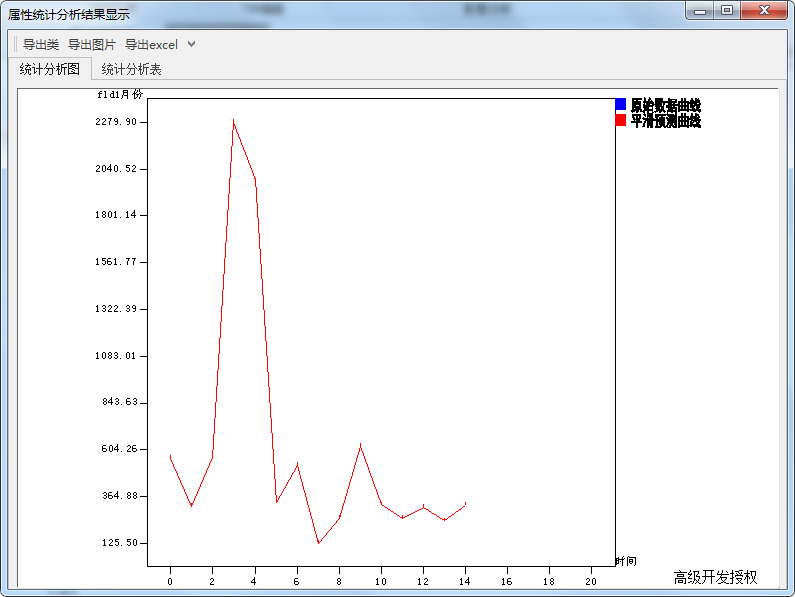Open the 统计分析表 tab

pos(132,69)
